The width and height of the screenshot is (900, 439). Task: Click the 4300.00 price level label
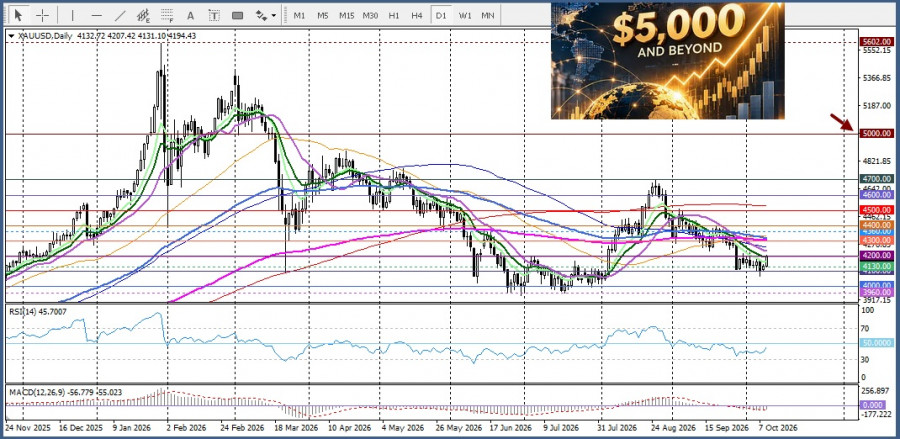pyautogui.click(x=876, y=240)
